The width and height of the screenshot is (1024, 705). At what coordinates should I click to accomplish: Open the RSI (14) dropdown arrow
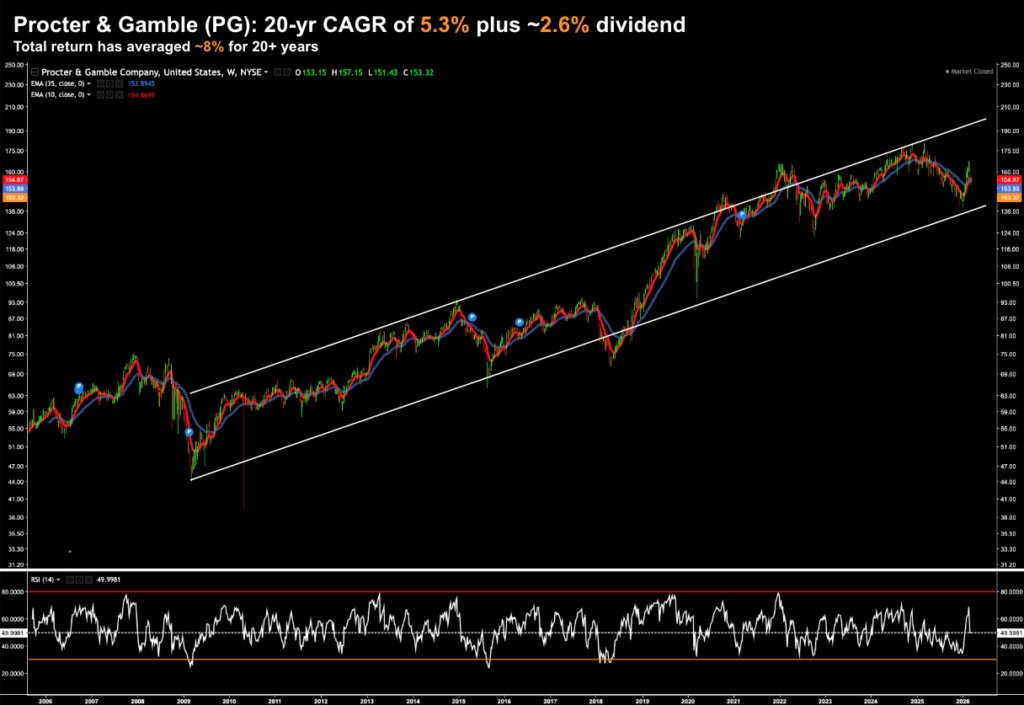[x=60, y=579]
